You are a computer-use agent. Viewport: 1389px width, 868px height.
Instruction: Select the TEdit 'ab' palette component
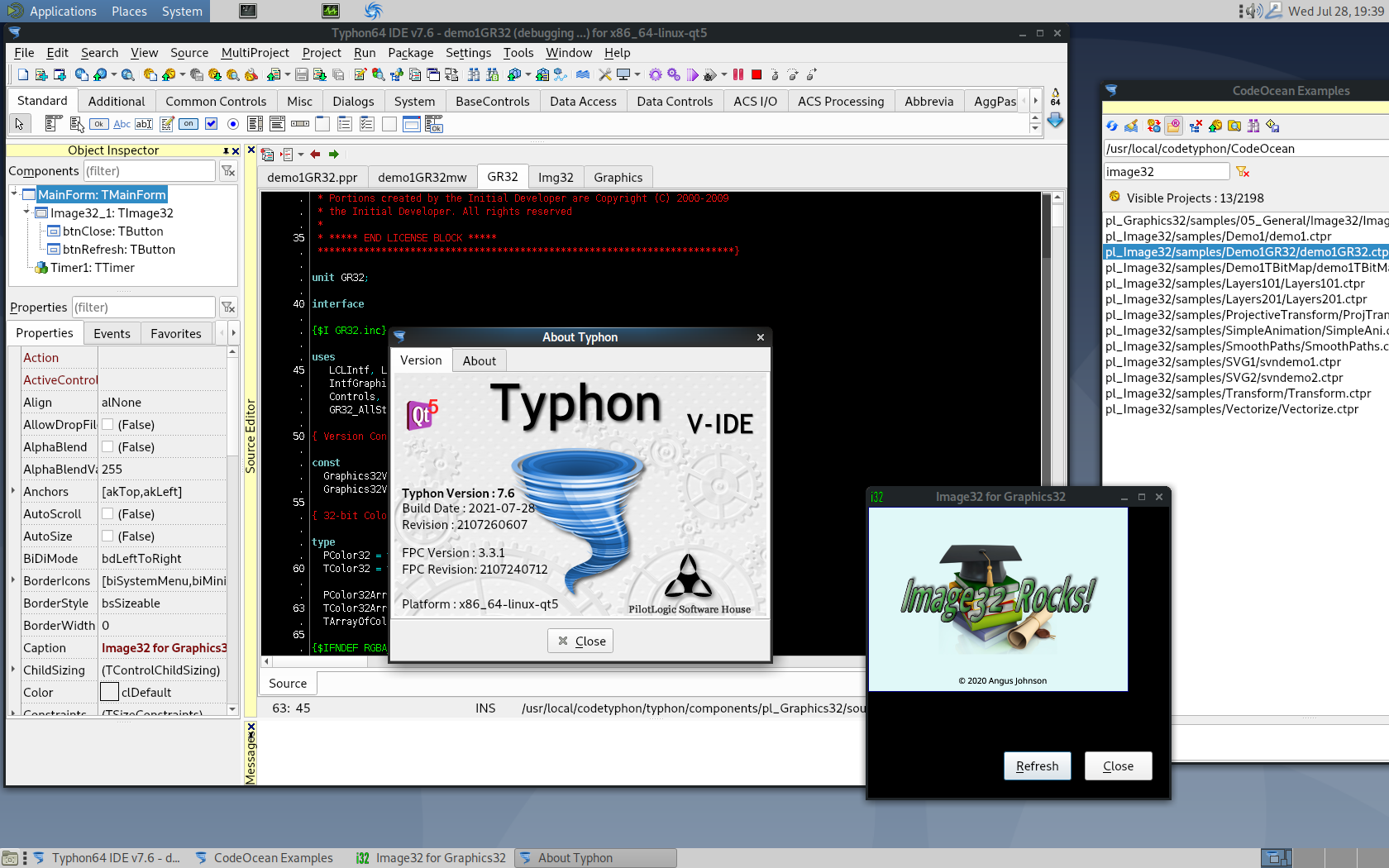pyautogui.click(x=144, y=124)
